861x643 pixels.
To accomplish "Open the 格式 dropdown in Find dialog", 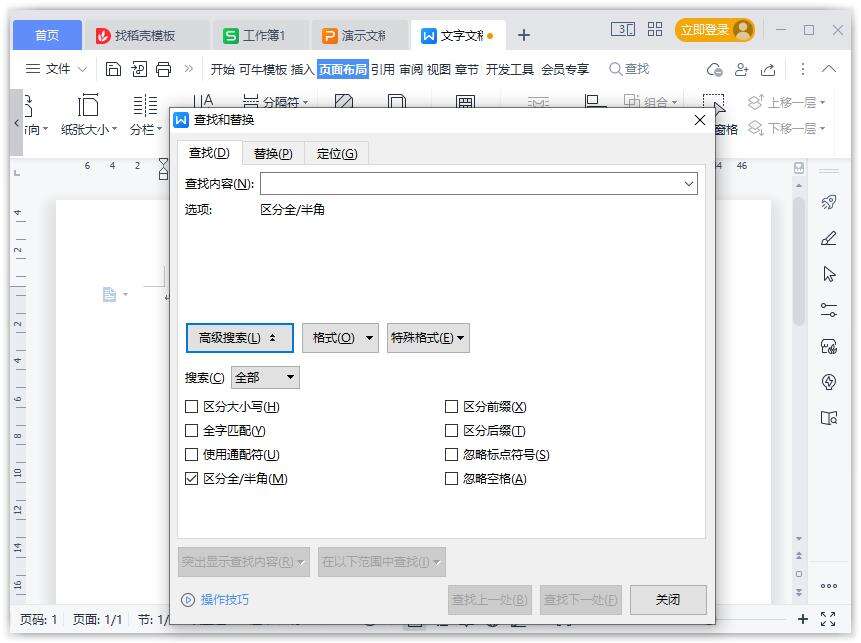I will coord(340,337).
